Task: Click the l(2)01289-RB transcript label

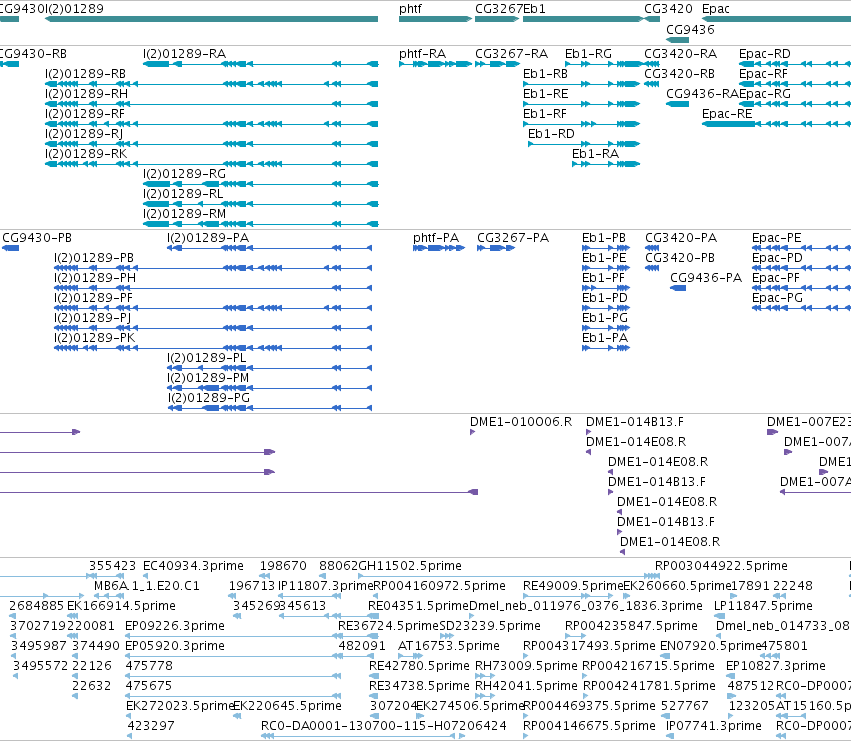Action: [85, 74]
